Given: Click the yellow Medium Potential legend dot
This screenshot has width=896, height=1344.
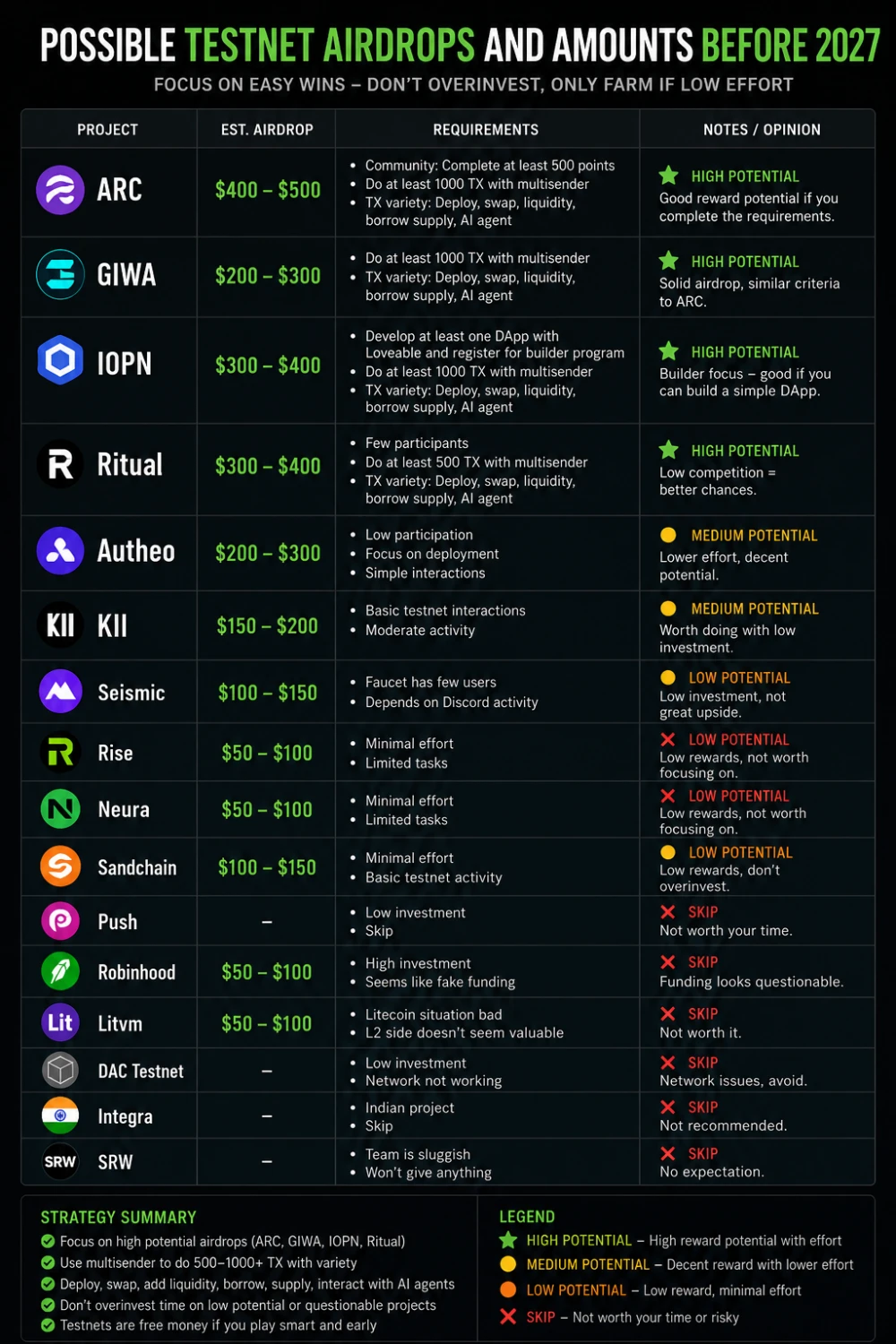Looking at the screenshot, I should point(508,1264).
